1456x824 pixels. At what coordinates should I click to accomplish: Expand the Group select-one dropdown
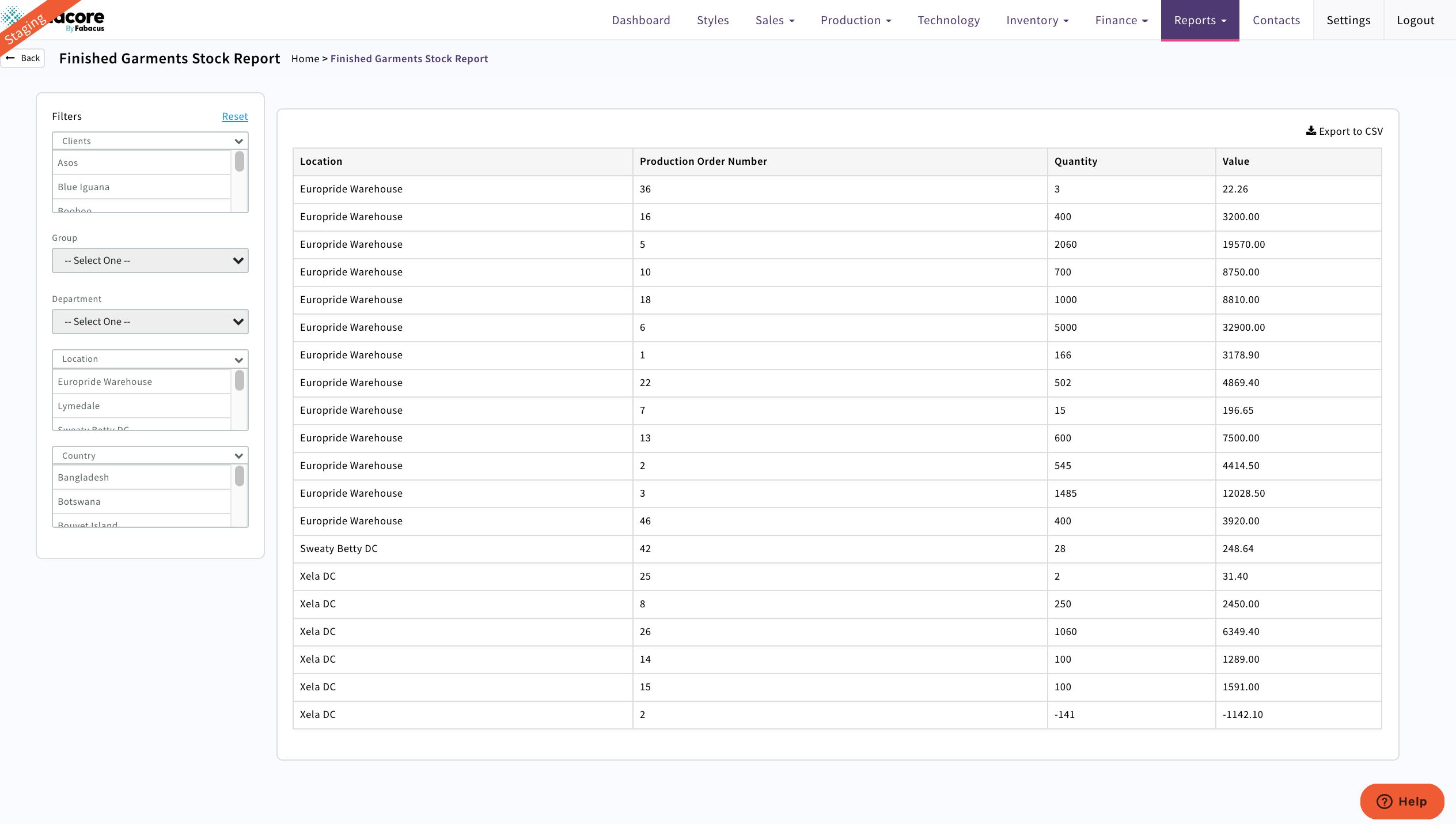coord(150,260)
